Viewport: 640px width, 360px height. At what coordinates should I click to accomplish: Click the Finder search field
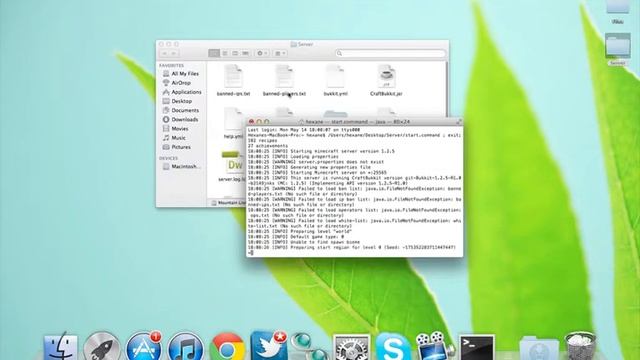point(390,53)
